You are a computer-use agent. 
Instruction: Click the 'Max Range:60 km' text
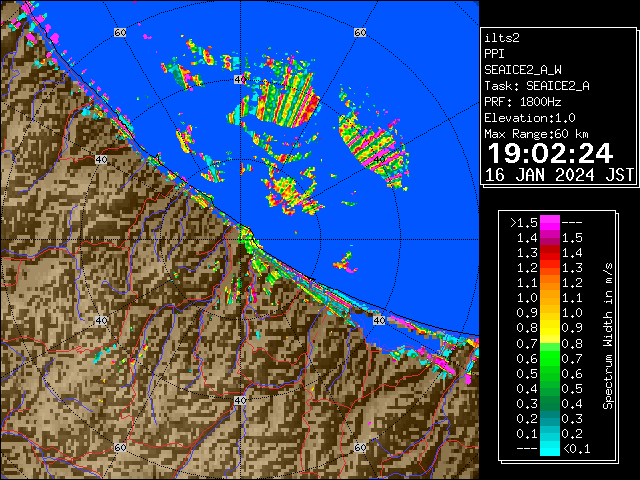tap(537, 134)
